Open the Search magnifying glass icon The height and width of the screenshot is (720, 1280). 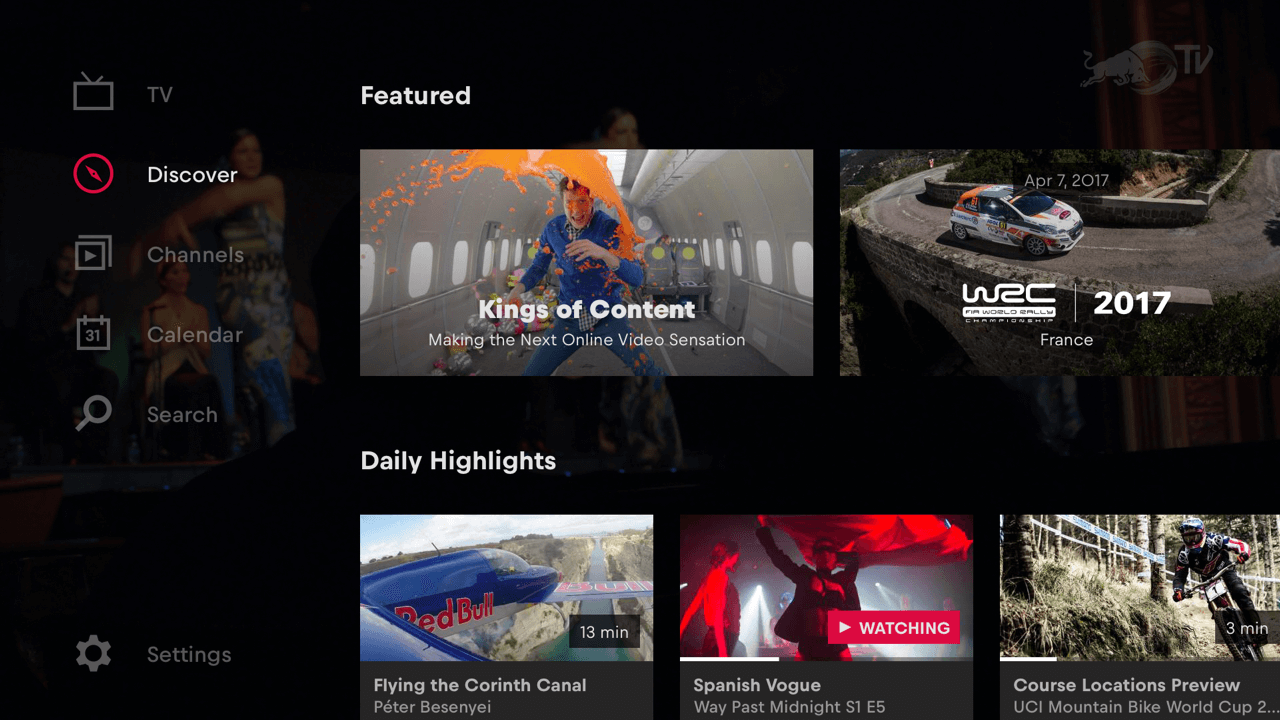(x=93, y=413)
